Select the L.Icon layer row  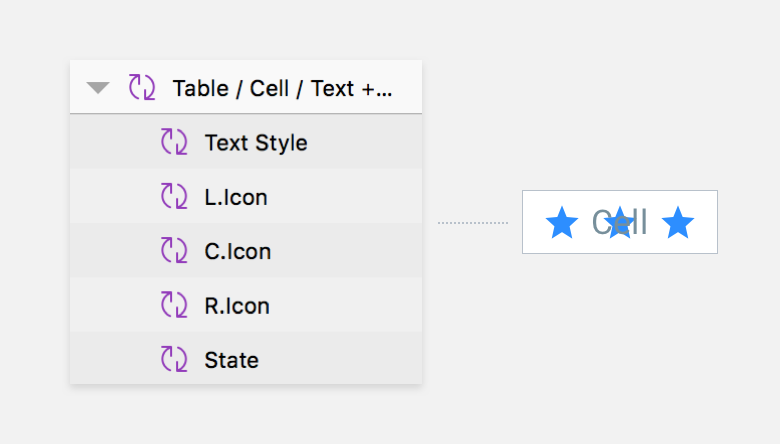246,196
